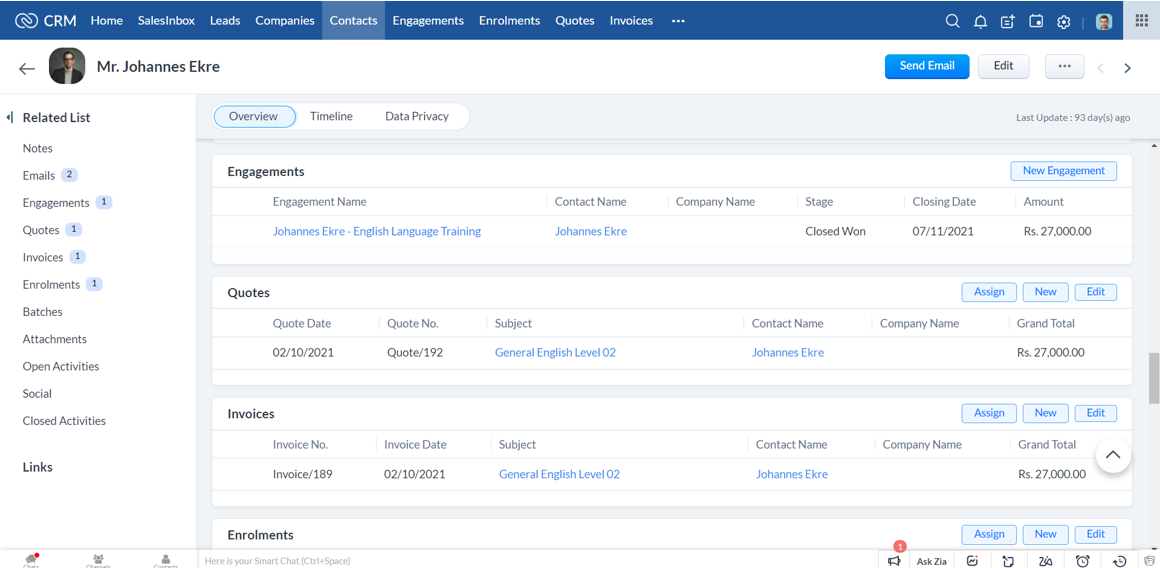Screen dimensions: 1160x568
Task: Open the Enrolments module in top navigation
Action: 510,21
